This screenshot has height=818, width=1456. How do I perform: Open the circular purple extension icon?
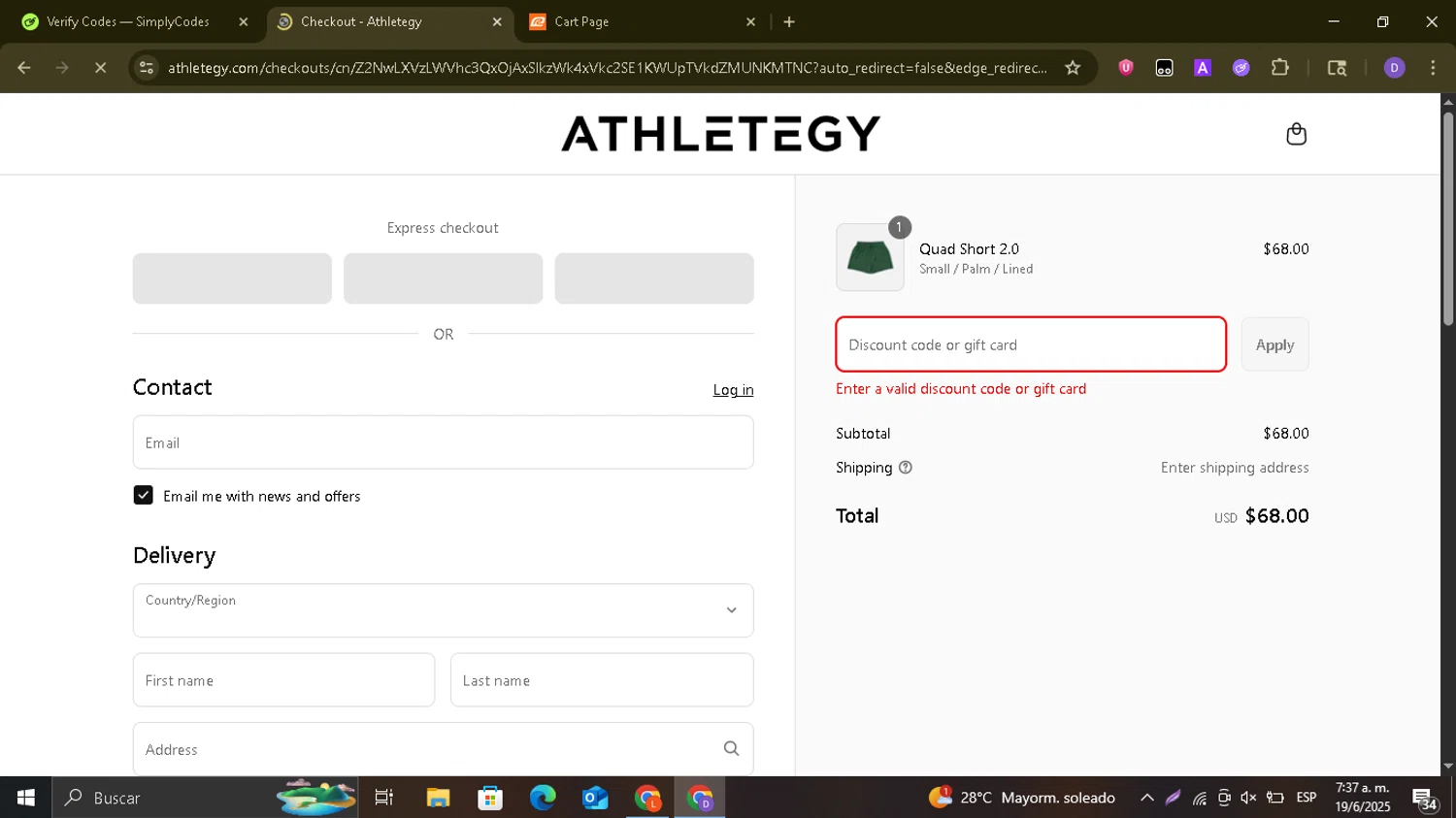pyautogui.click(x=1241, y=68)
